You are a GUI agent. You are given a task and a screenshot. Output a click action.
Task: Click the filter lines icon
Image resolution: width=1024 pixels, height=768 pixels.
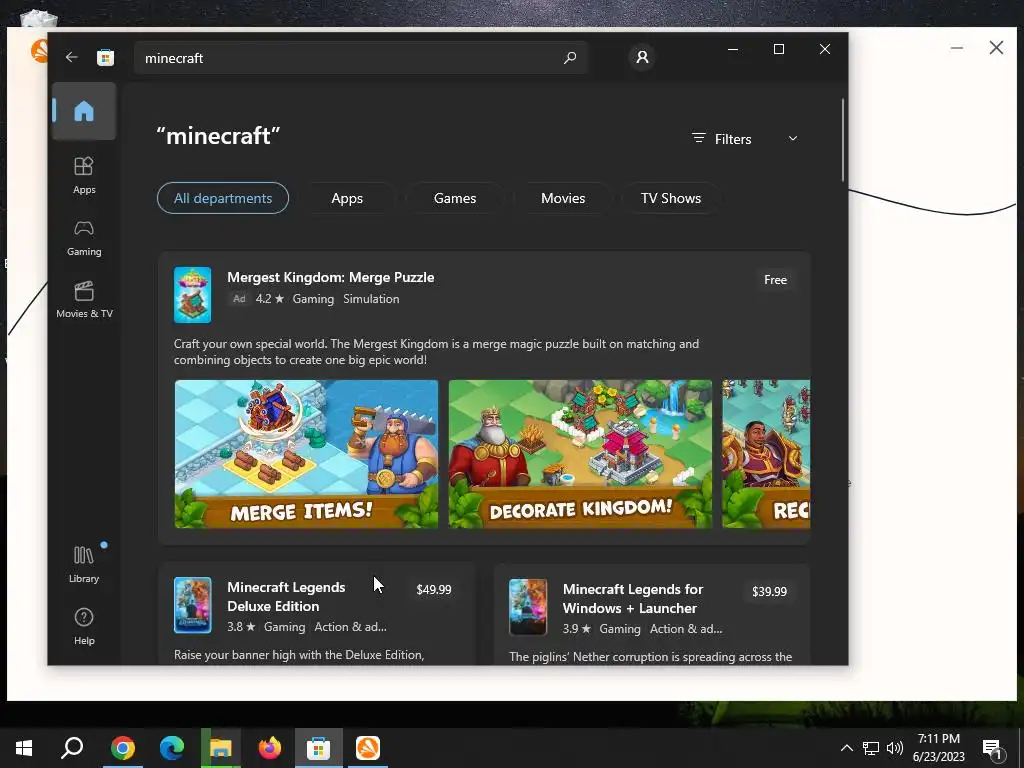pyautogui.click(x=699, y=138)
